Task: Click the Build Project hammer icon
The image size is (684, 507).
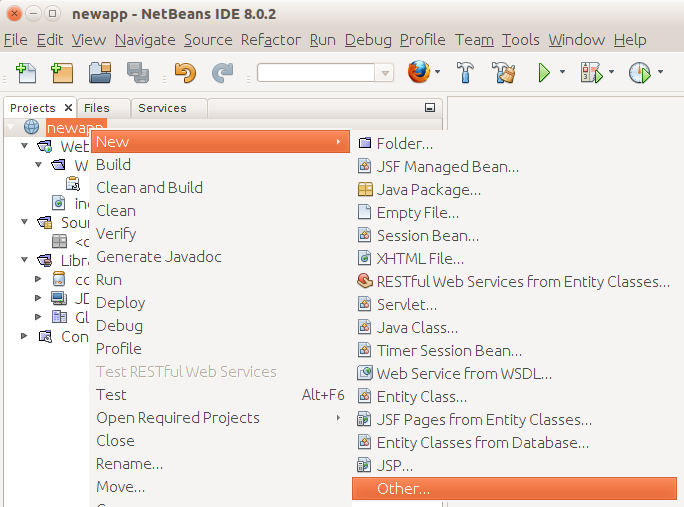Action: click(465, 72)
